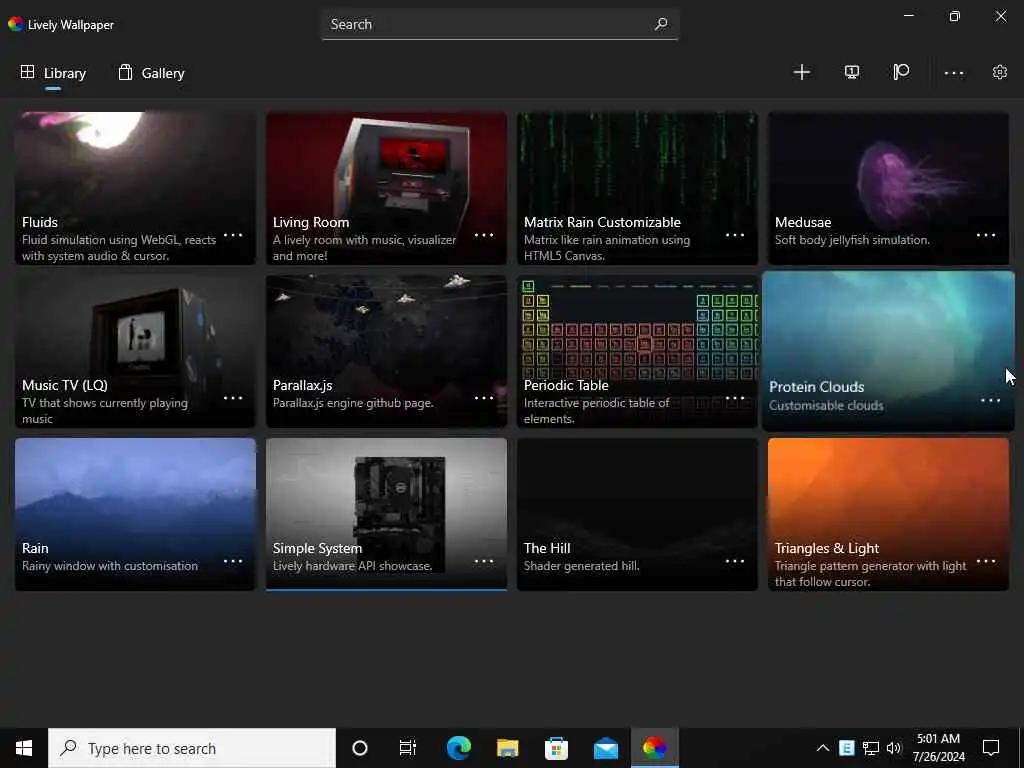Open volume control speaker icon
This screenshot has height=768, width=1024.
[893, 748]
